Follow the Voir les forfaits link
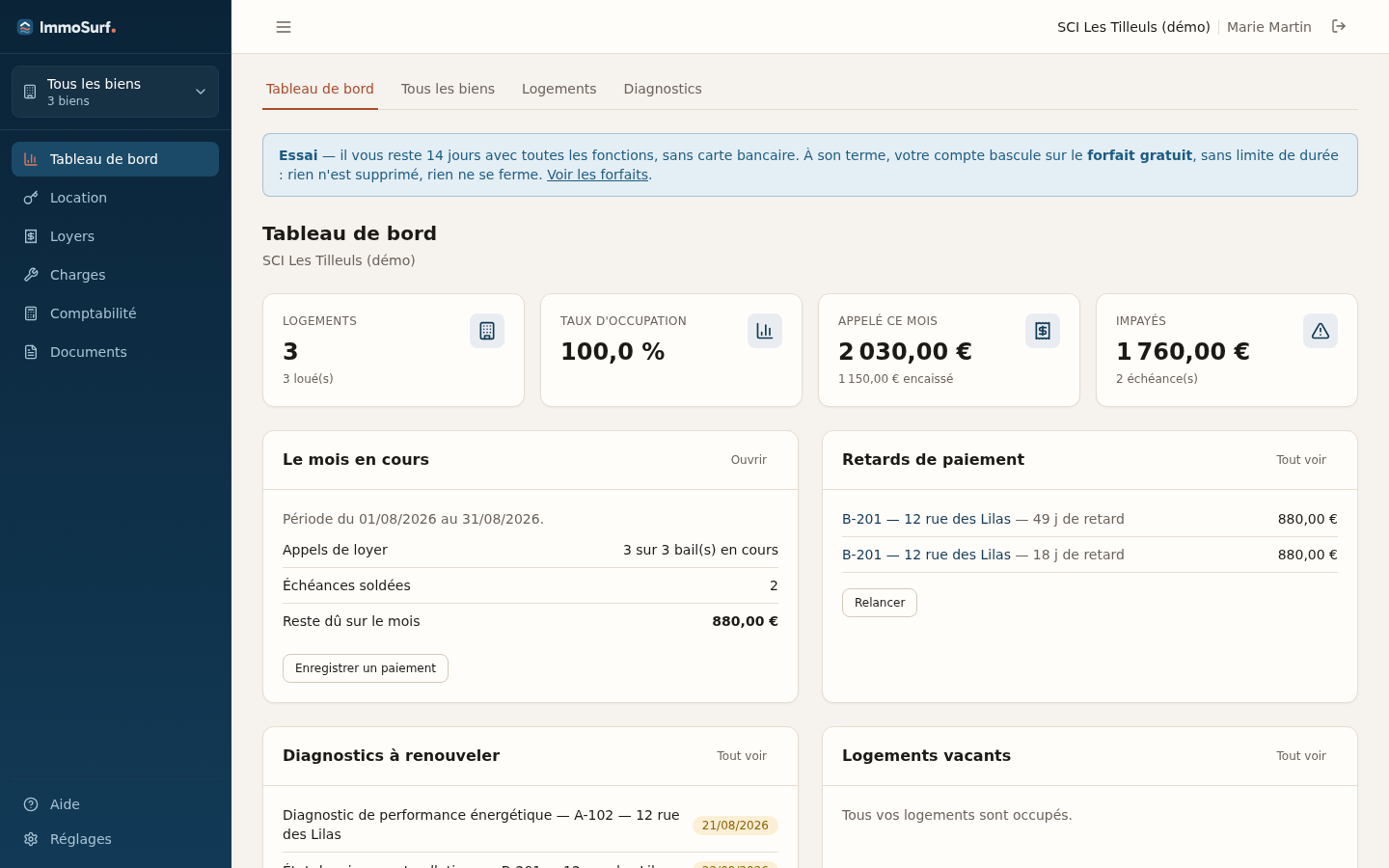Screen dimensions: 1389x868 [597, 175]
